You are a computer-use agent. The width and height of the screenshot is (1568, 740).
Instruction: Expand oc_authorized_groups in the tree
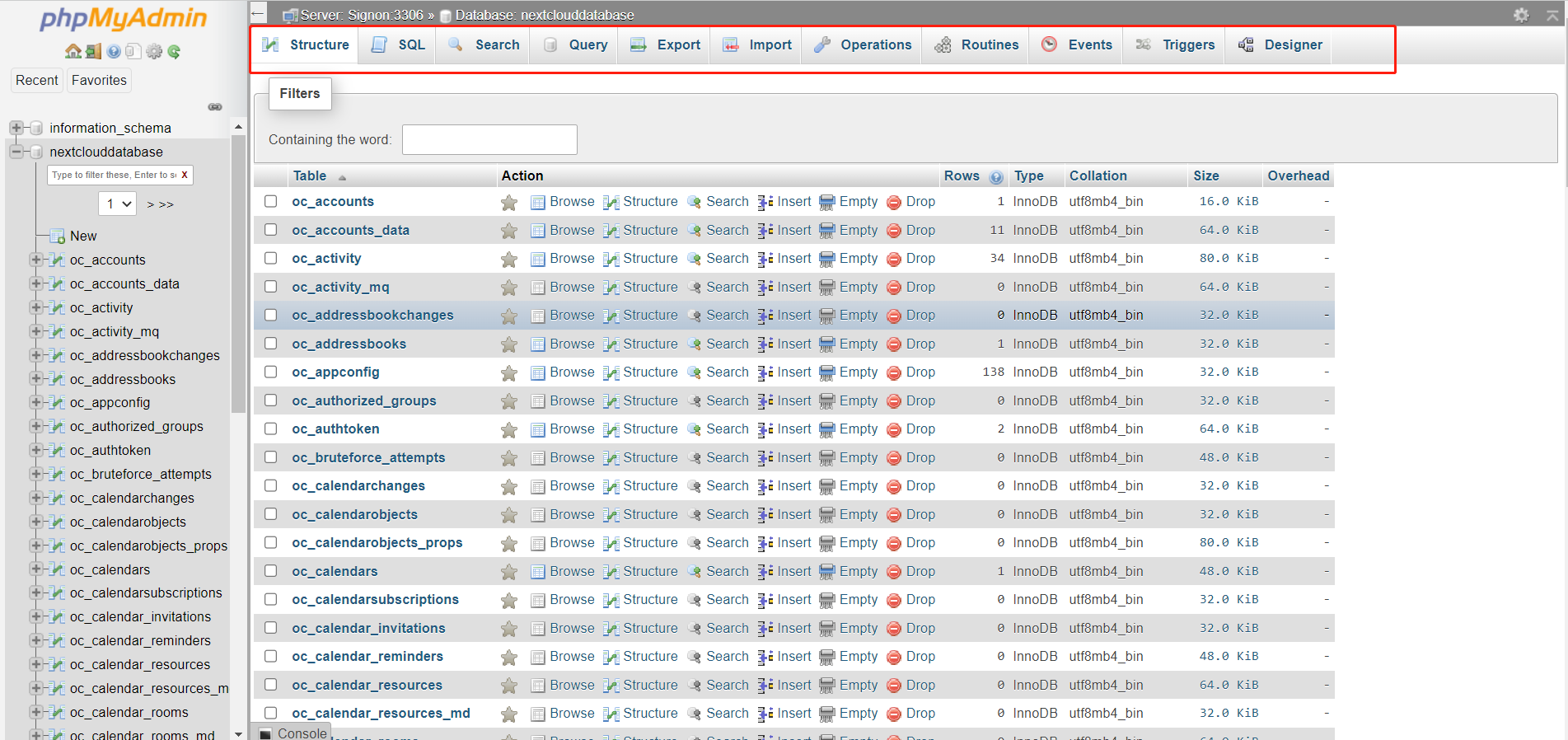pos(35,426)
